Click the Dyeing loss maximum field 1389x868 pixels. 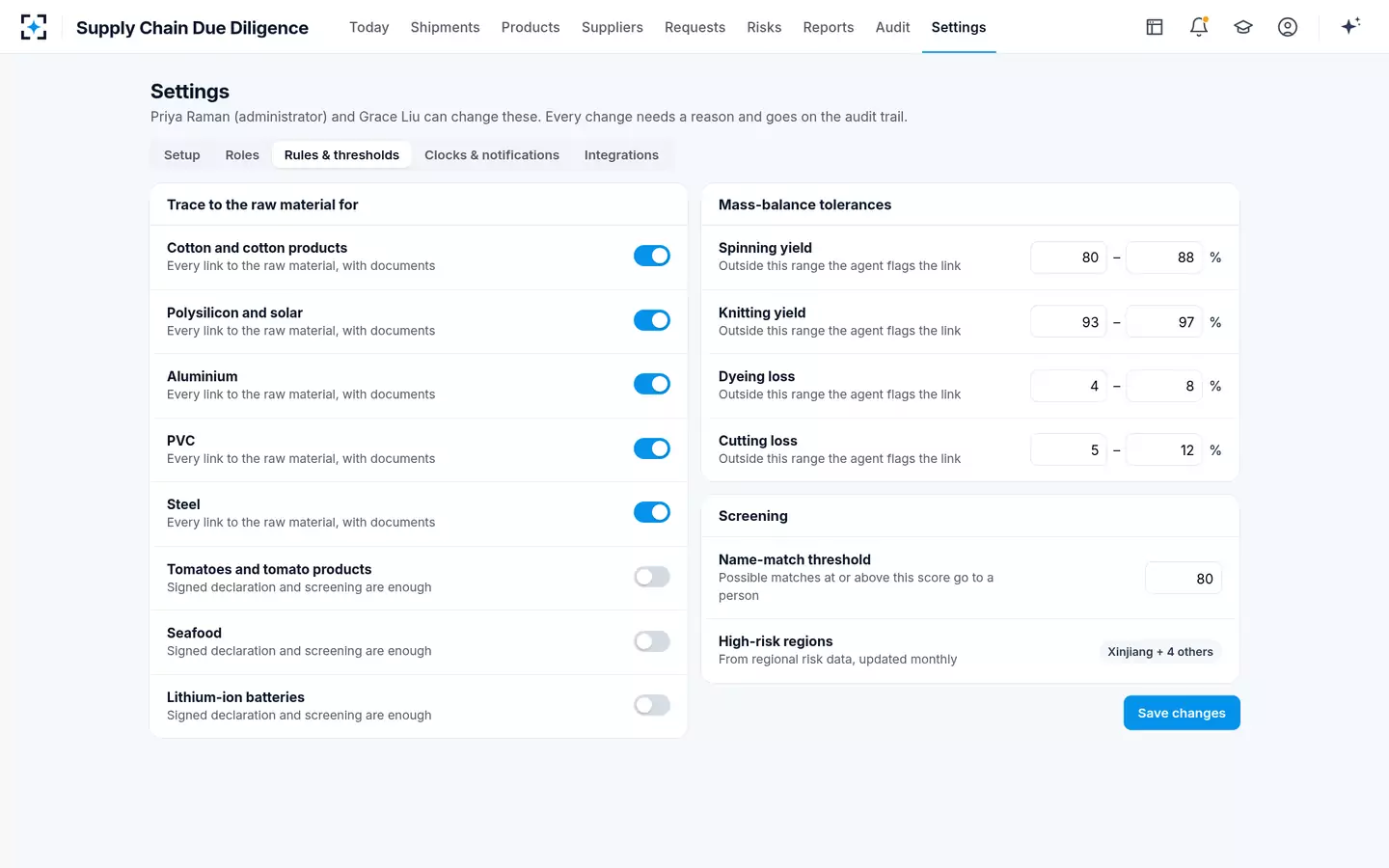(x=1164, y=386)
